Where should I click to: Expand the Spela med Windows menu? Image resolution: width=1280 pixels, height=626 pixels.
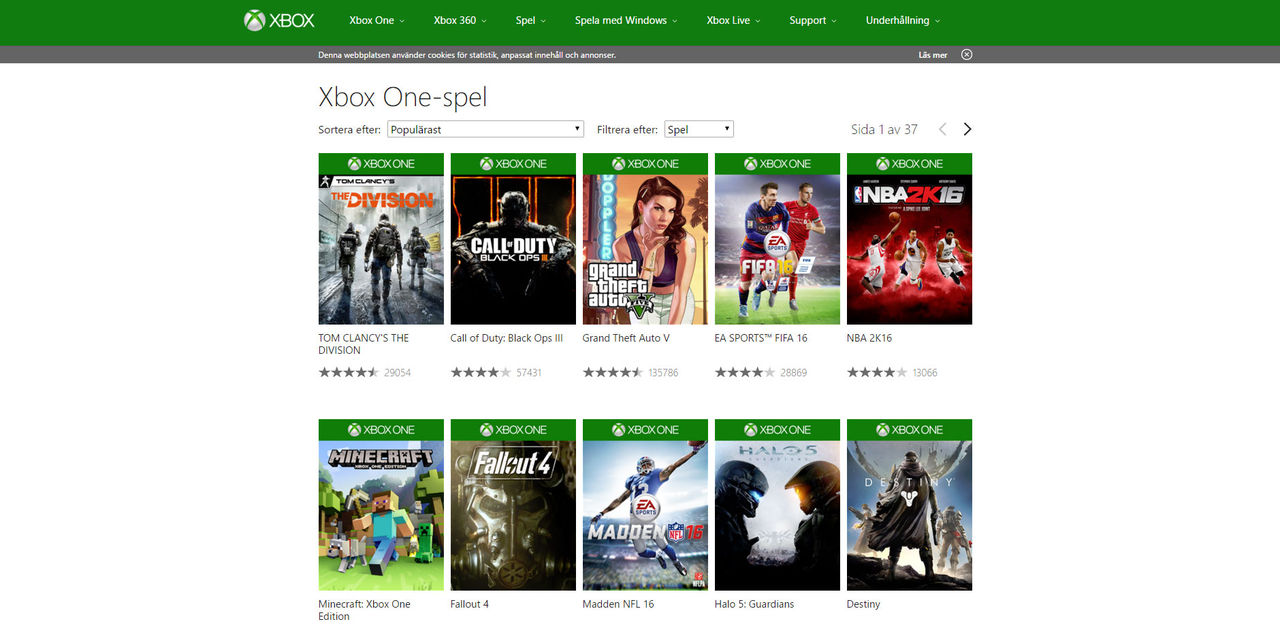tap(625, 20)
